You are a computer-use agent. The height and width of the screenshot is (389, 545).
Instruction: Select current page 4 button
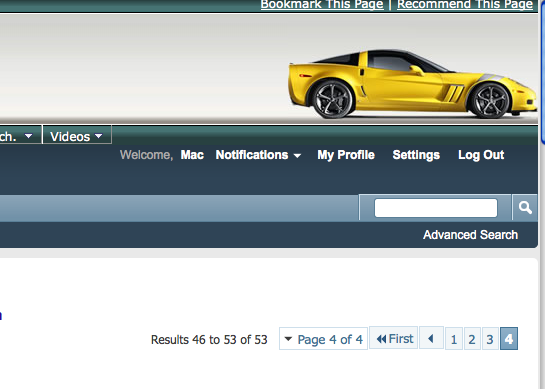509,339
